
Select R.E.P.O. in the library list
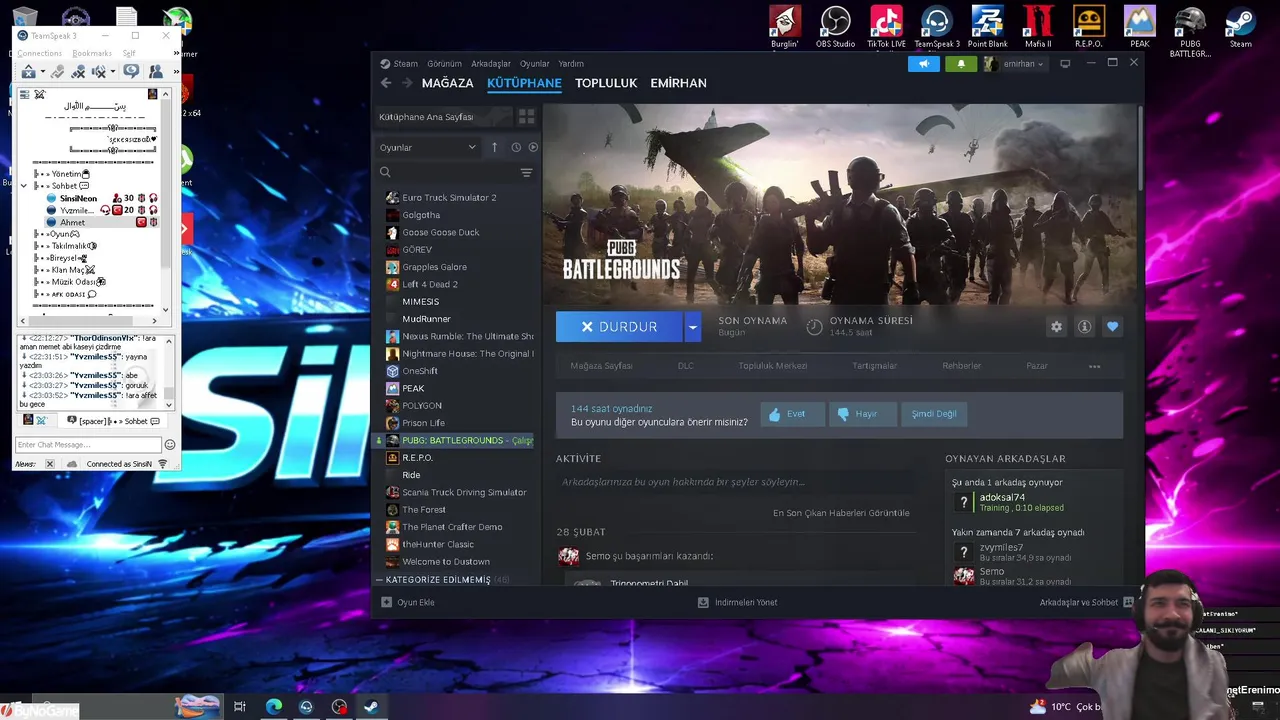pyautogui.click(x=417, y=458)
